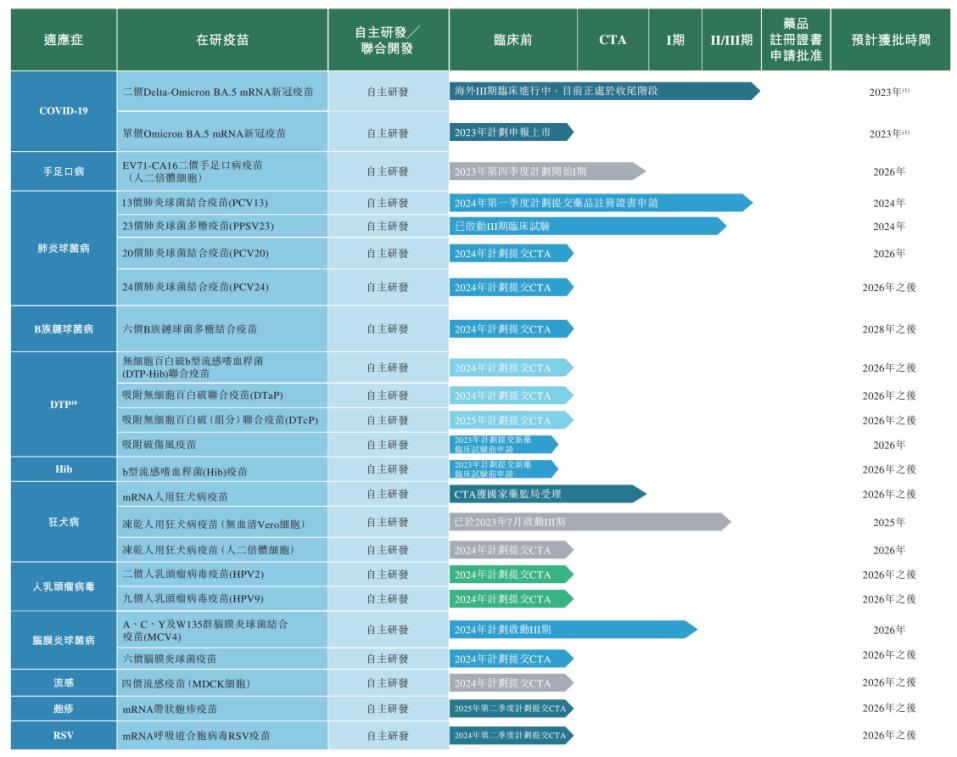The image size is (957, 757).
Task: Click the 適應症 column header
Action: point(63,40)
